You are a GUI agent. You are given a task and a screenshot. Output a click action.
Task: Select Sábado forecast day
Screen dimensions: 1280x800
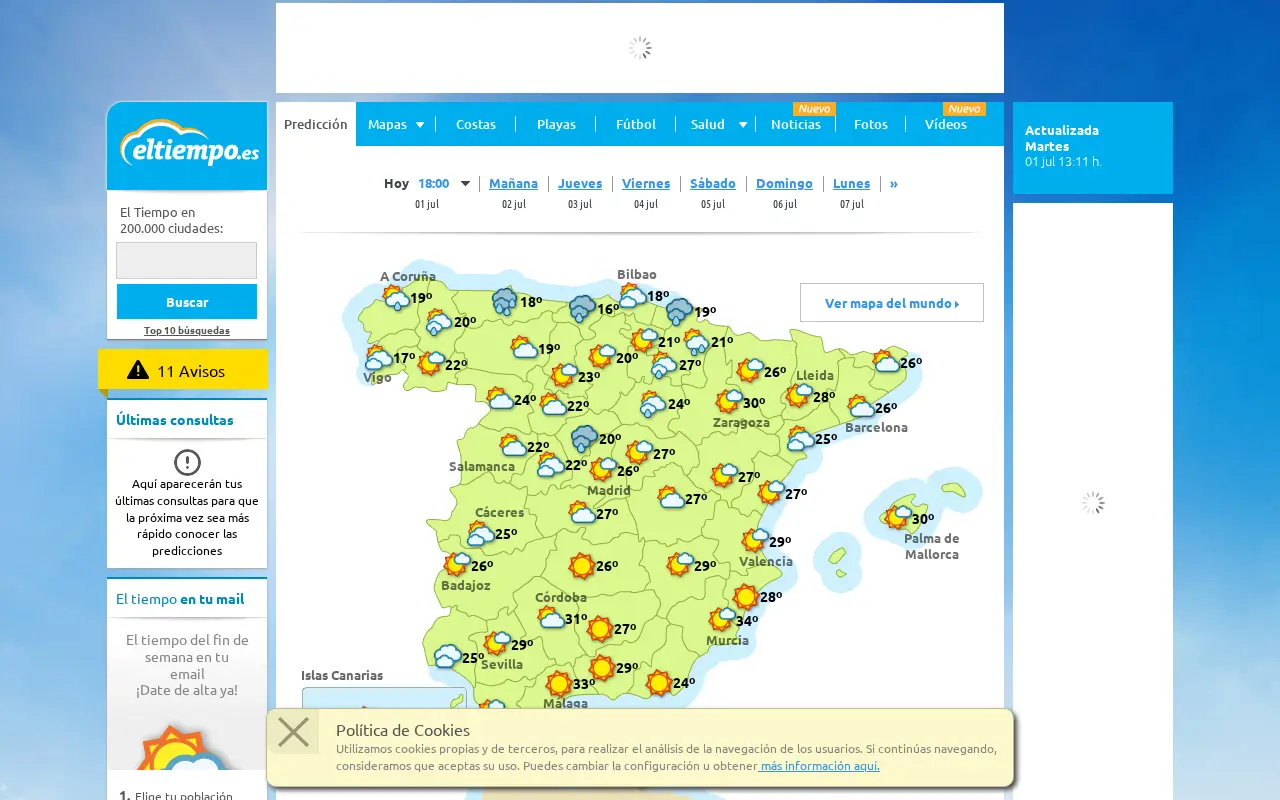(x=713, y=183)
